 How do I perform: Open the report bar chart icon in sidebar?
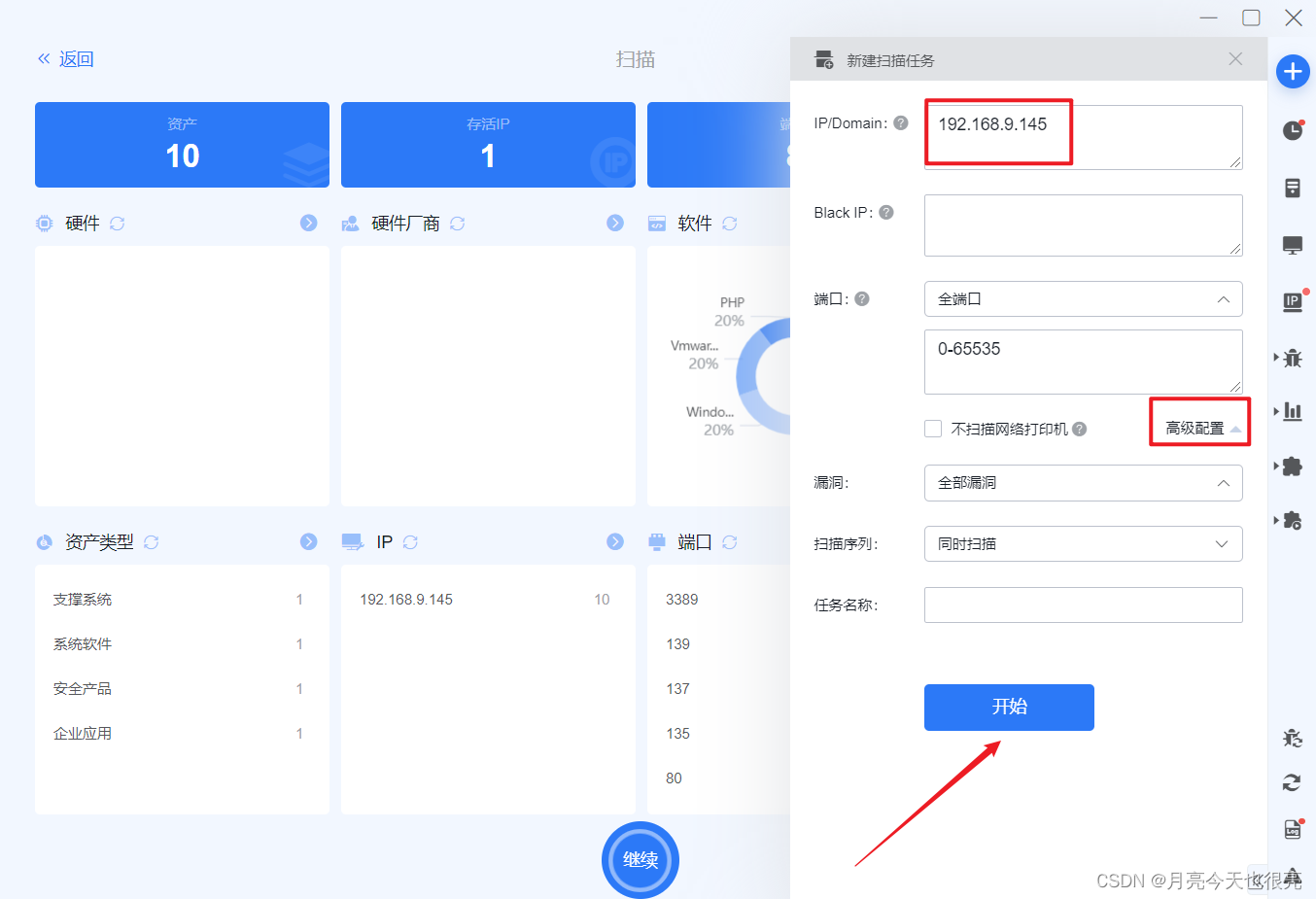tap(1293, 412)
